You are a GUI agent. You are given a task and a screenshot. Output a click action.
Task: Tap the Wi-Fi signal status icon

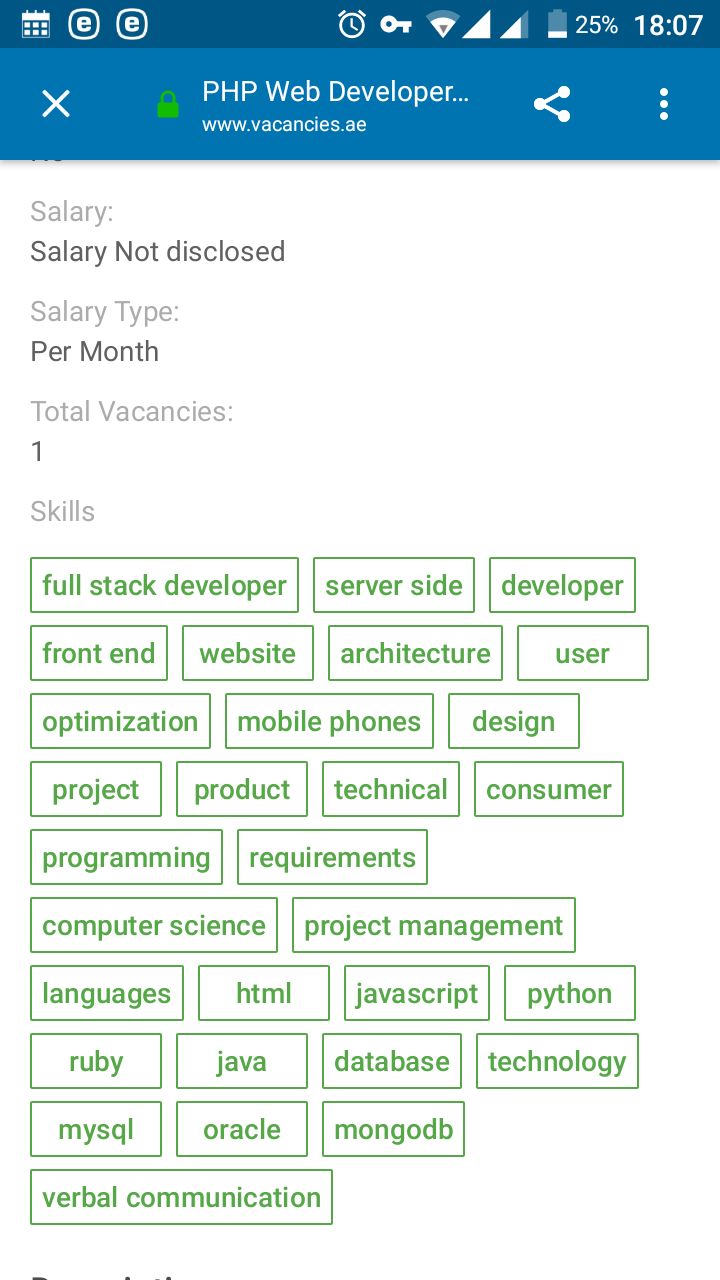click(442, 24)
